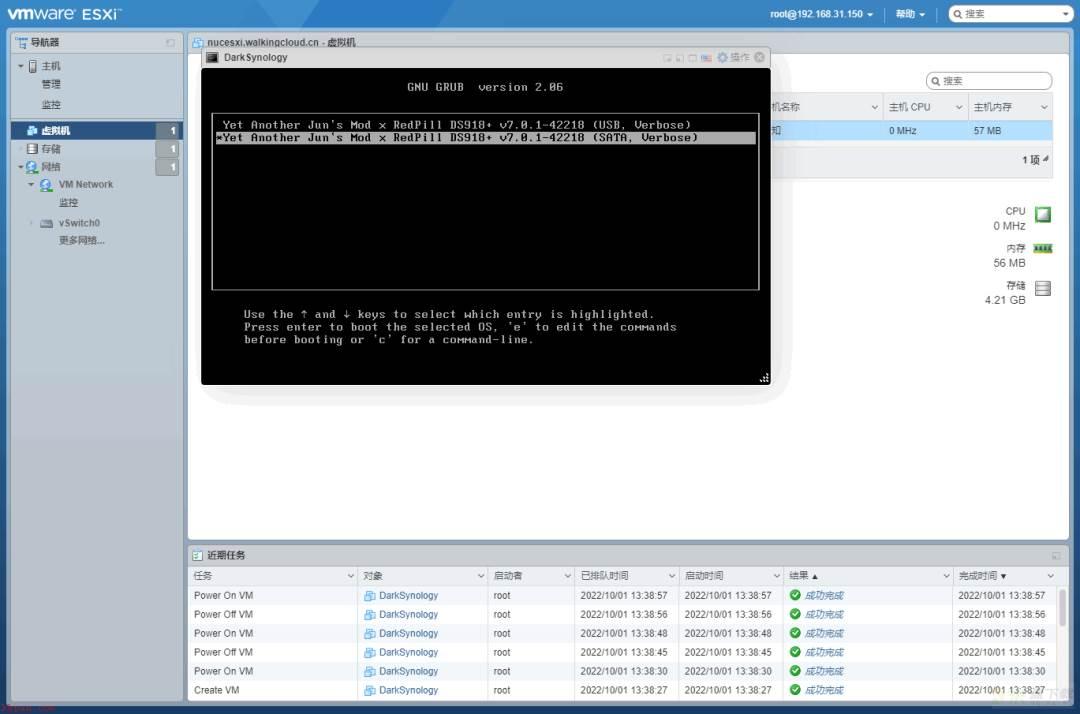The height and width of the screenshot is (714, 1080).
Task: Click the Create VM task name
Action: pyautogui.click(x=216, y=690)
